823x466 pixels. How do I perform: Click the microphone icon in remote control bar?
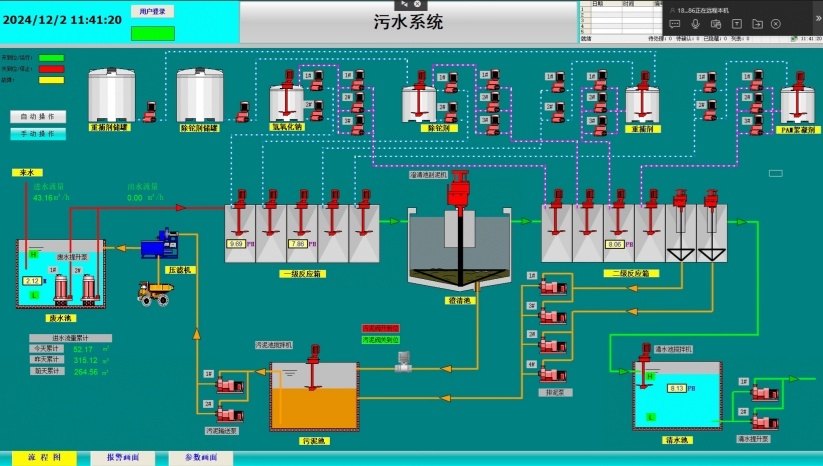(695, 24)
